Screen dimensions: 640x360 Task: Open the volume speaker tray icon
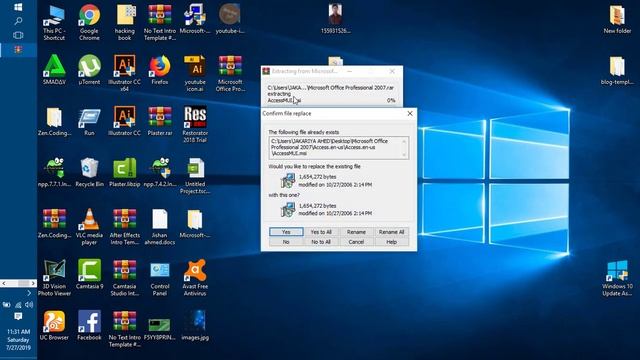point(29,304)
